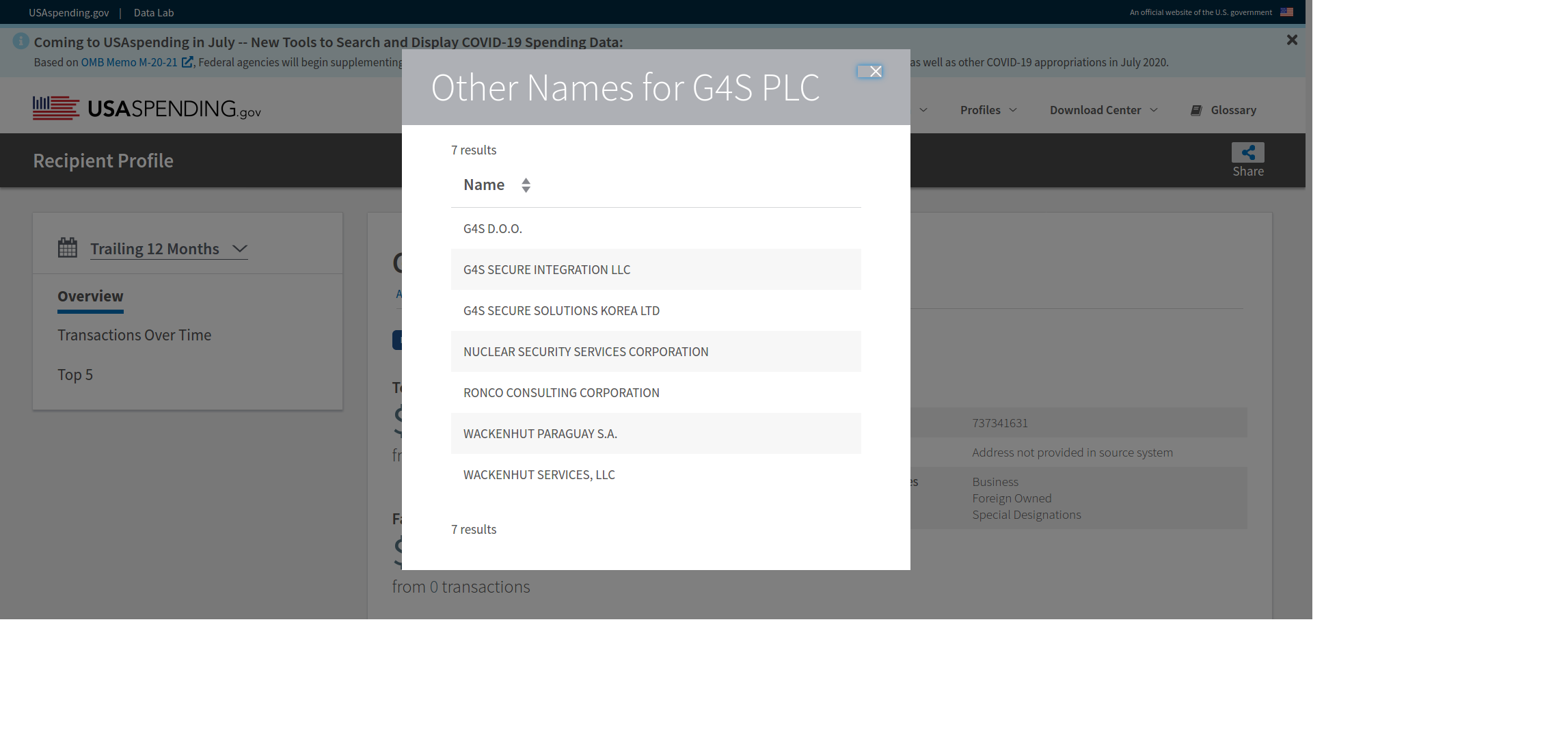Select RONCO CONSULTING CORPORATION row
Image resolution: width=1568 pixels, height=743 pixels.
656,392
